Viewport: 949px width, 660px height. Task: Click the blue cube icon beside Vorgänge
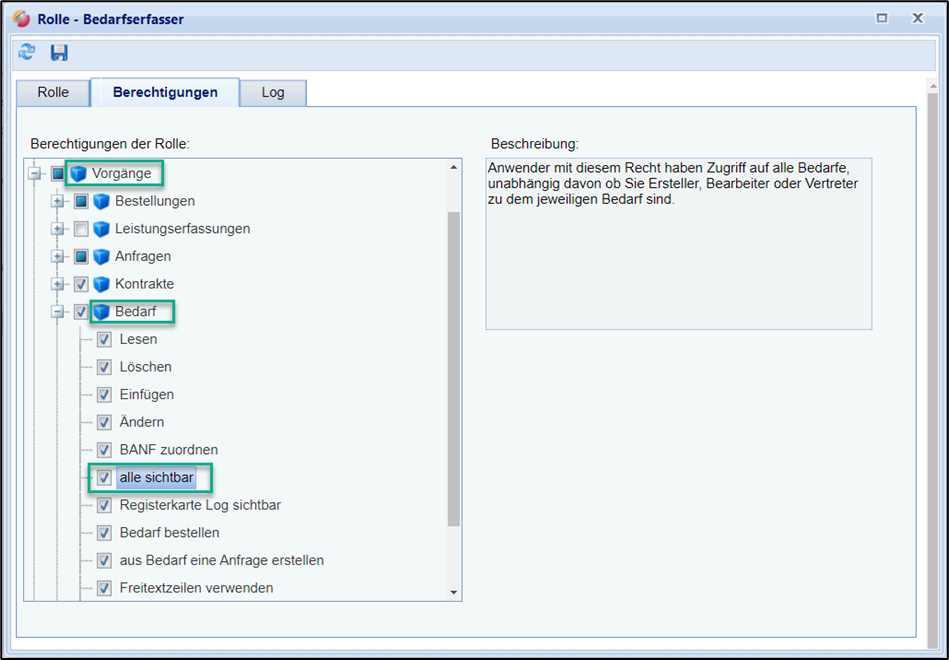tap(79, 174)
